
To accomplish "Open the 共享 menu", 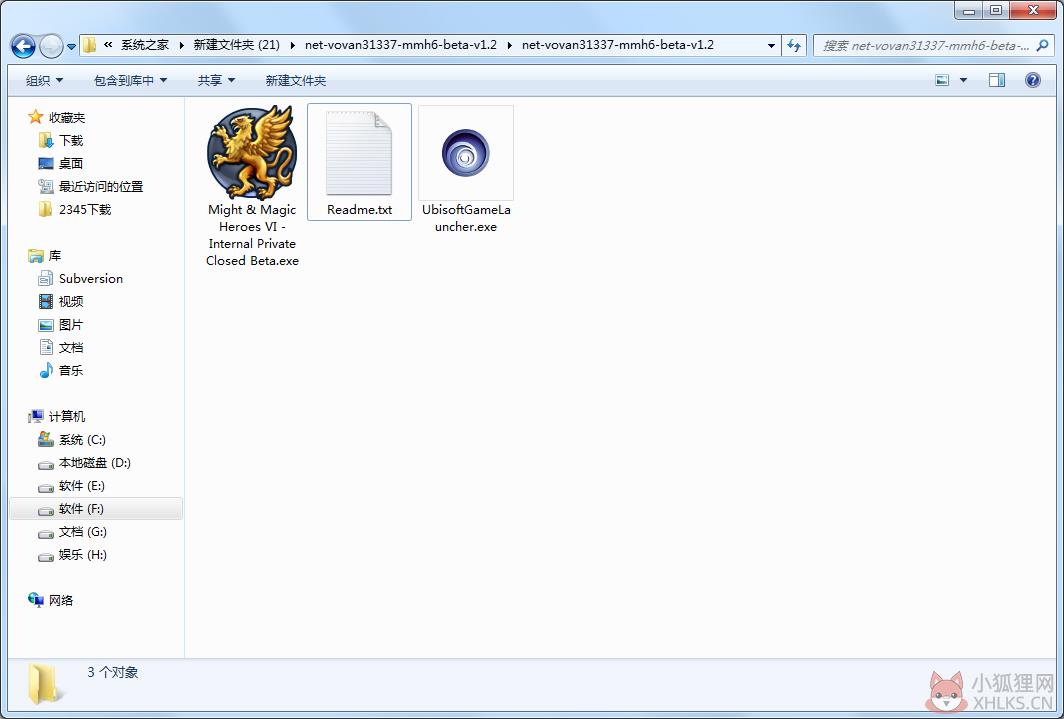I will coord(216,81).
